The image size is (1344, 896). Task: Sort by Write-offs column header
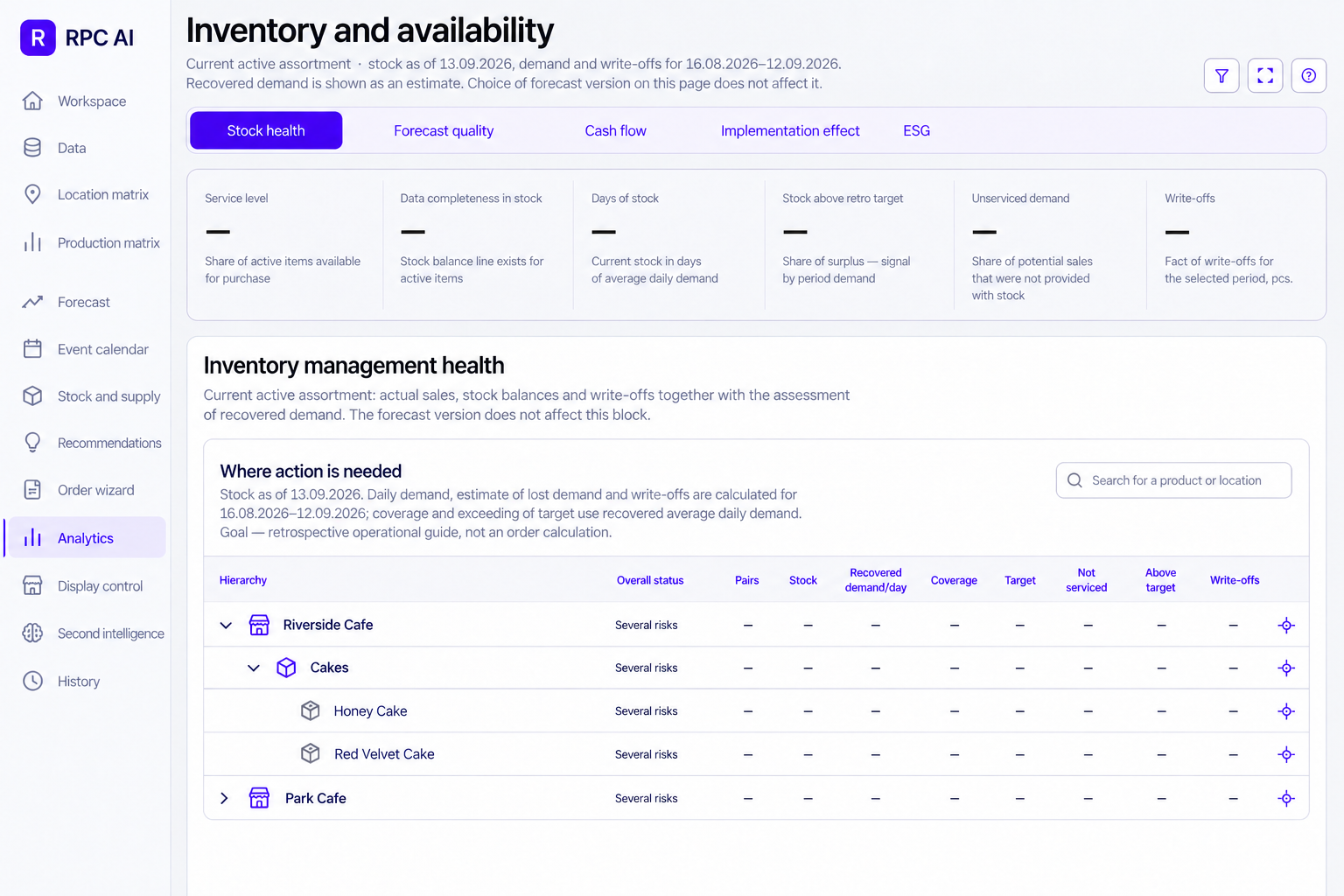pyautogui.click(x=1235, y=580)
